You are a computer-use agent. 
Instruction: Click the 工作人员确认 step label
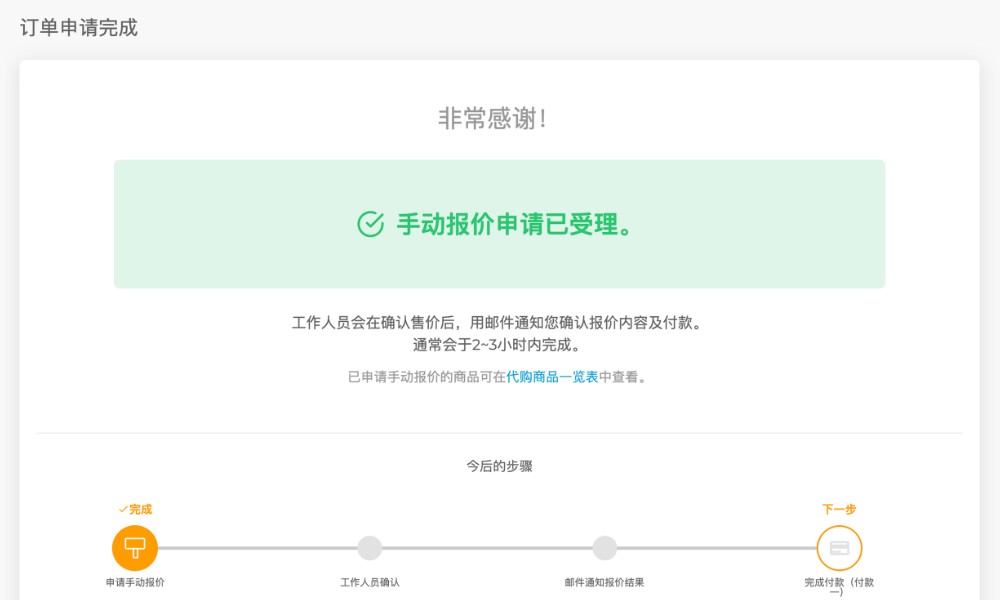370,582
